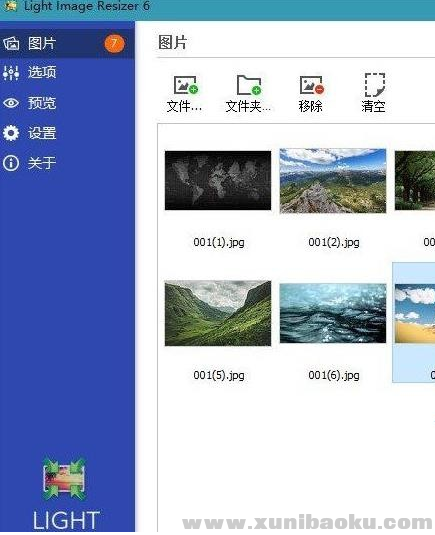The width and height of the screenshot is (435, 535).
Task: Open the 关于 about section
Action: click(67, 163)
